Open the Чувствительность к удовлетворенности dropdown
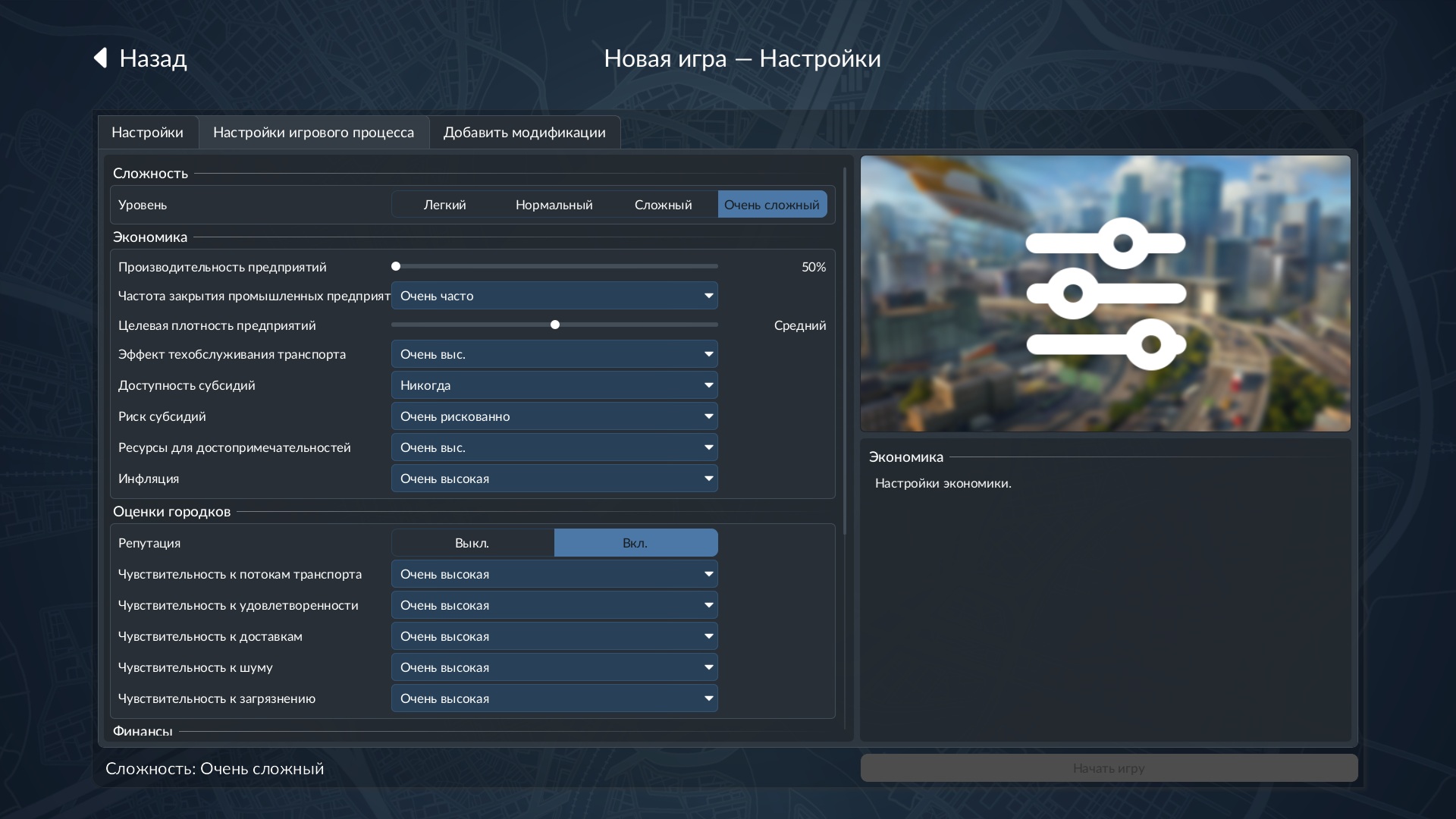This screenshot has width=1456, height=819. (554, 605)
